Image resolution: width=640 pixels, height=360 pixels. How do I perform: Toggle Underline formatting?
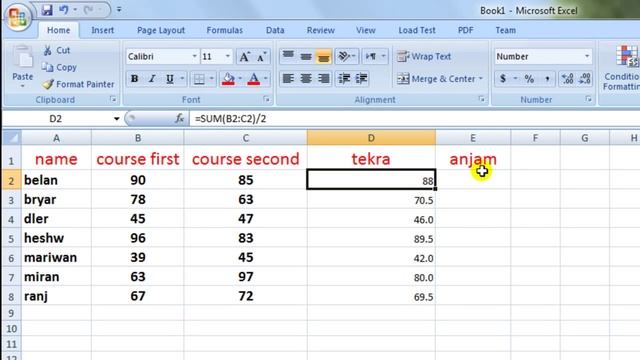pos(170,79)
